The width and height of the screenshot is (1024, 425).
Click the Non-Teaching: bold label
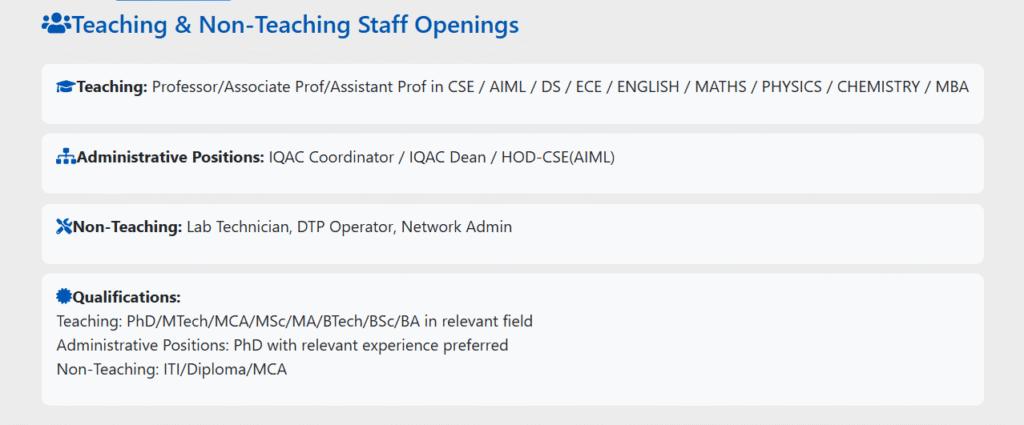click(128, 227)
